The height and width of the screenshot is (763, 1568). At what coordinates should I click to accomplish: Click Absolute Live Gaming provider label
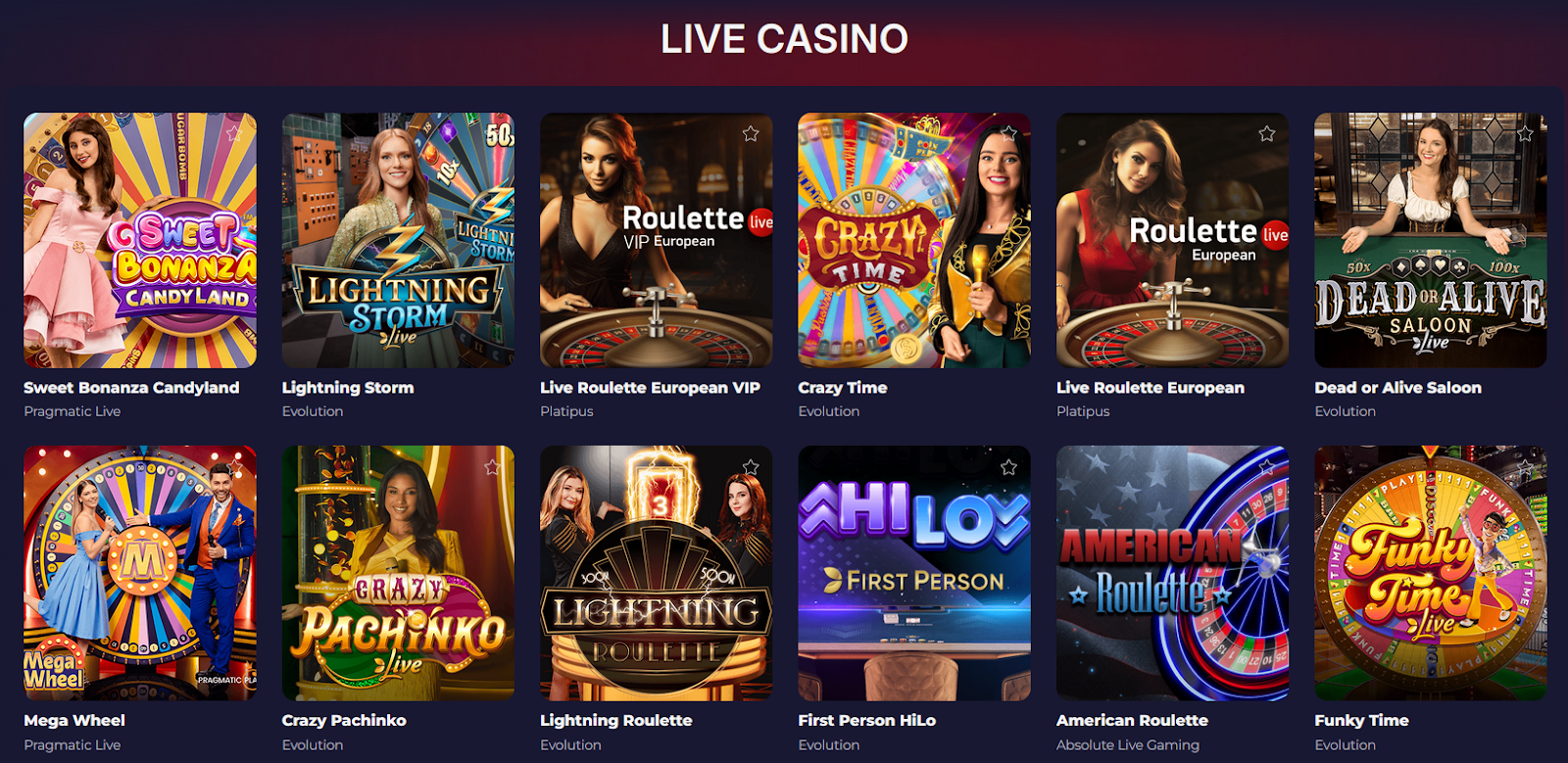(1128, 745)
